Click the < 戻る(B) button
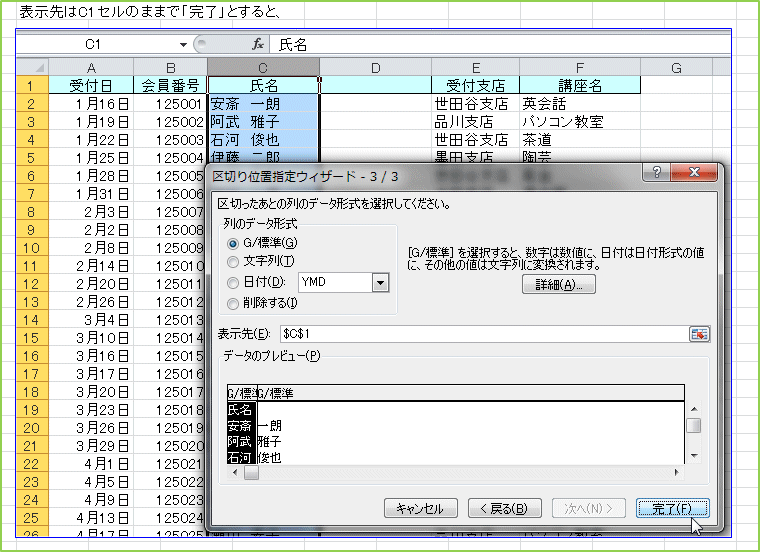The image size is (760, 552). (504, 508)
